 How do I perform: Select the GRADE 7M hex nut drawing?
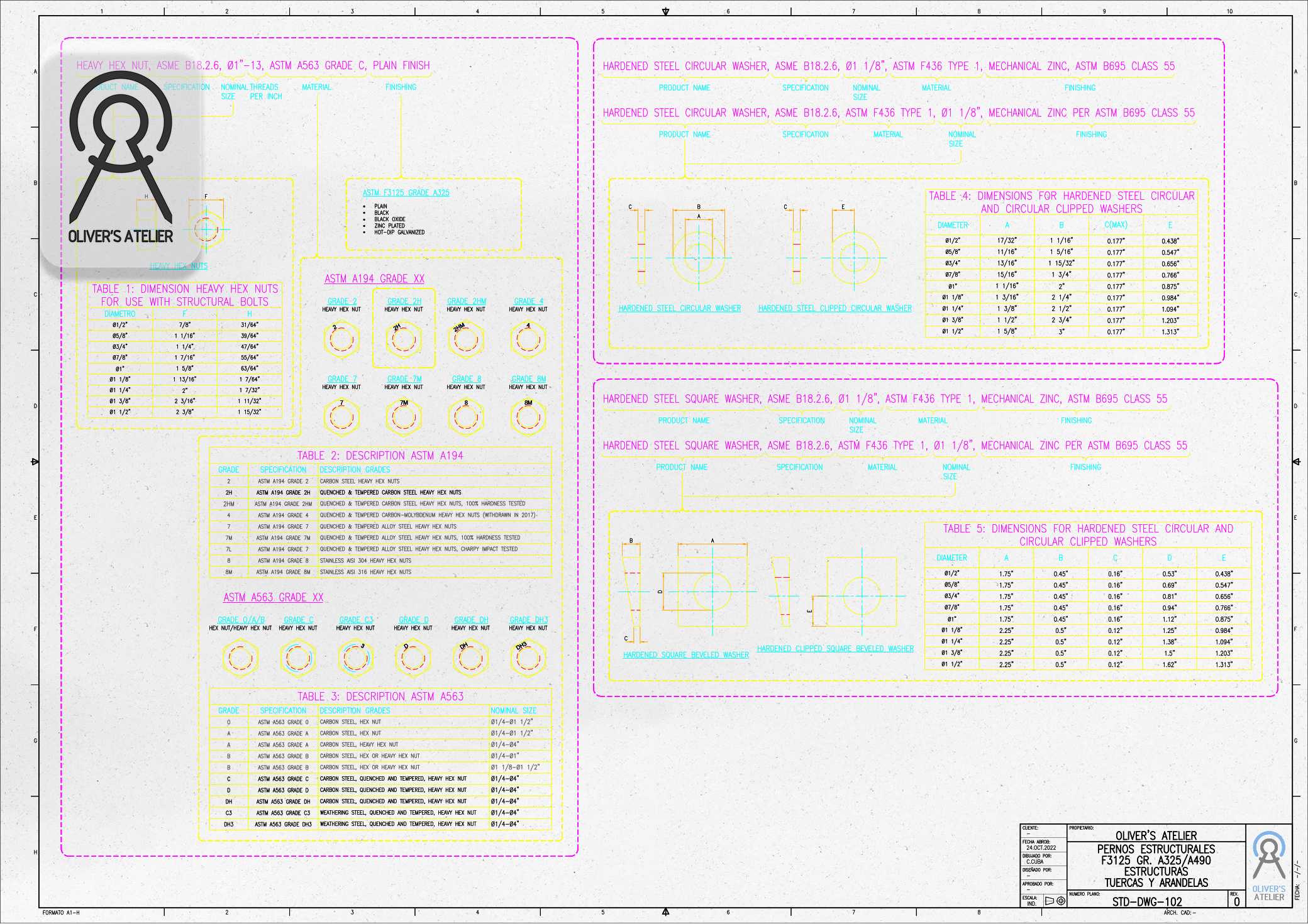(404, 417)
